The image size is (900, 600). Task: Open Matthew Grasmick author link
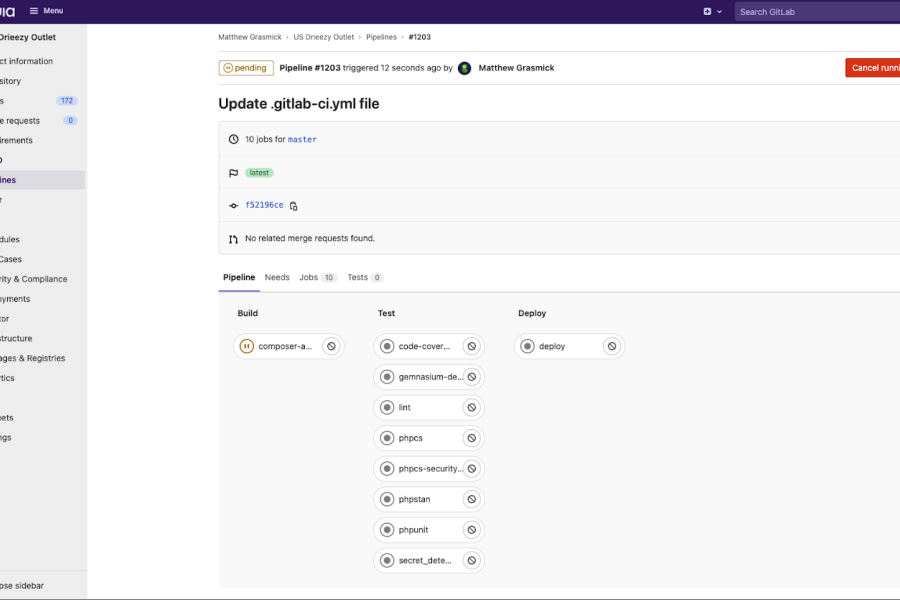(x=517, y=68)
